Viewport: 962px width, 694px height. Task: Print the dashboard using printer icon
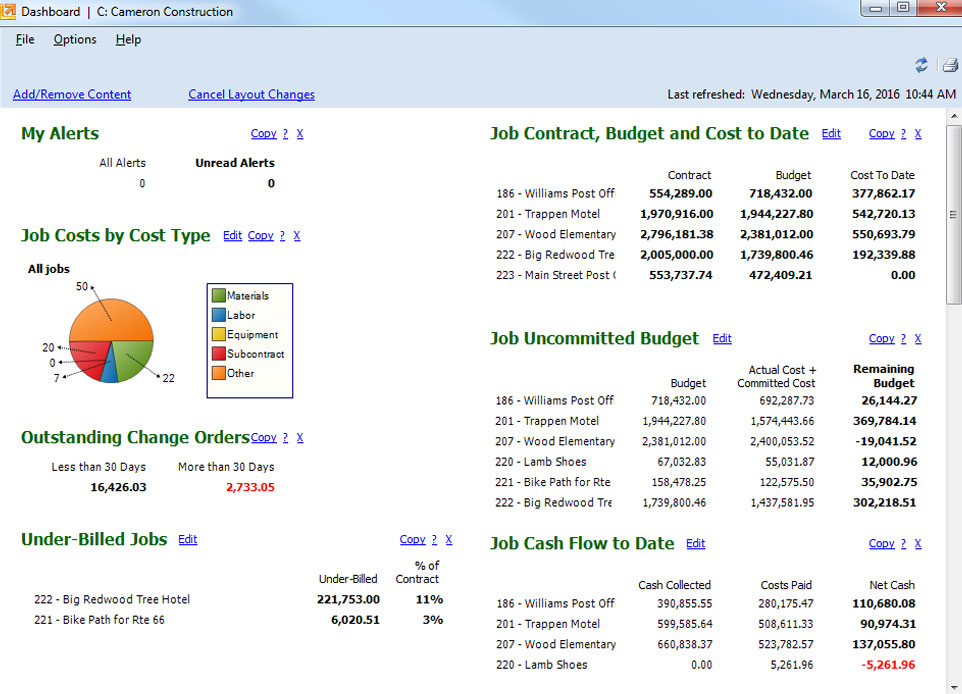[950, 65]
